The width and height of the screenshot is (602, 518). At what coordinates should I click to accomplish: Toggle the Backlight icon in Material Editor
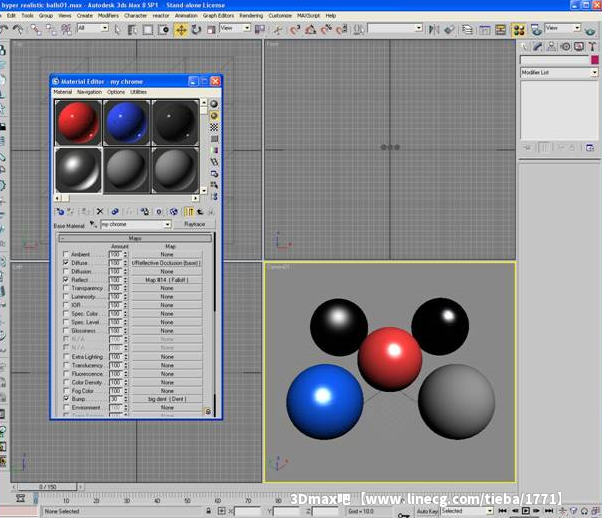[214, 116]
